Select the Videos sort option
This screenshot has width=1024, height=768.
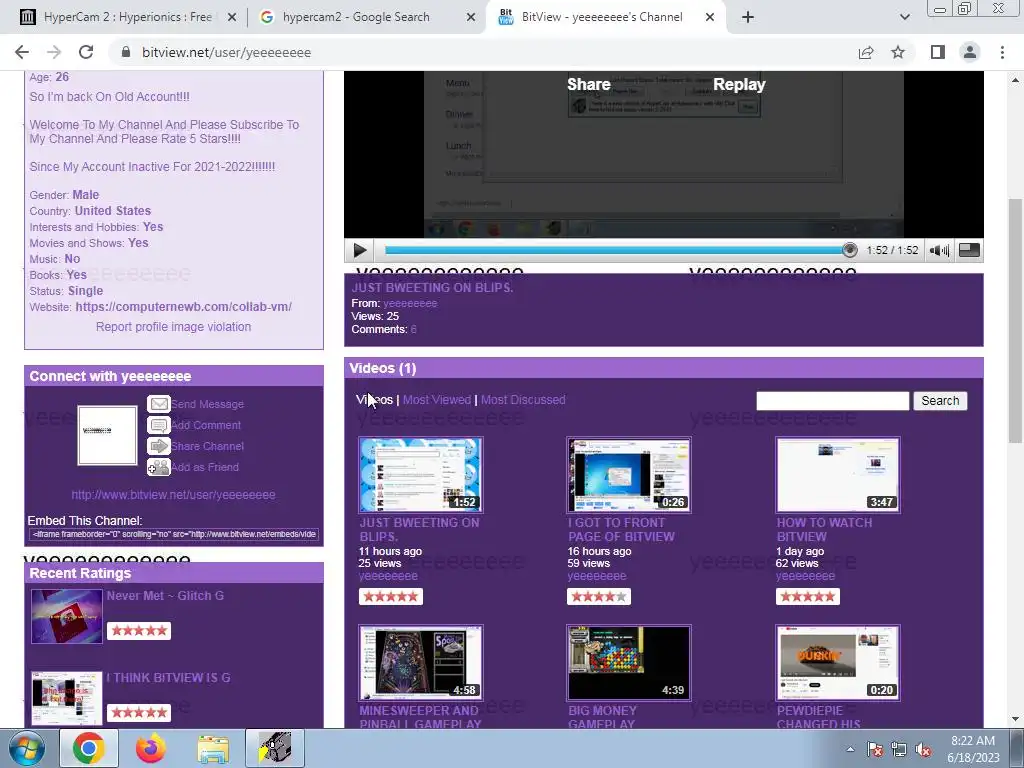tap(374, 400)
